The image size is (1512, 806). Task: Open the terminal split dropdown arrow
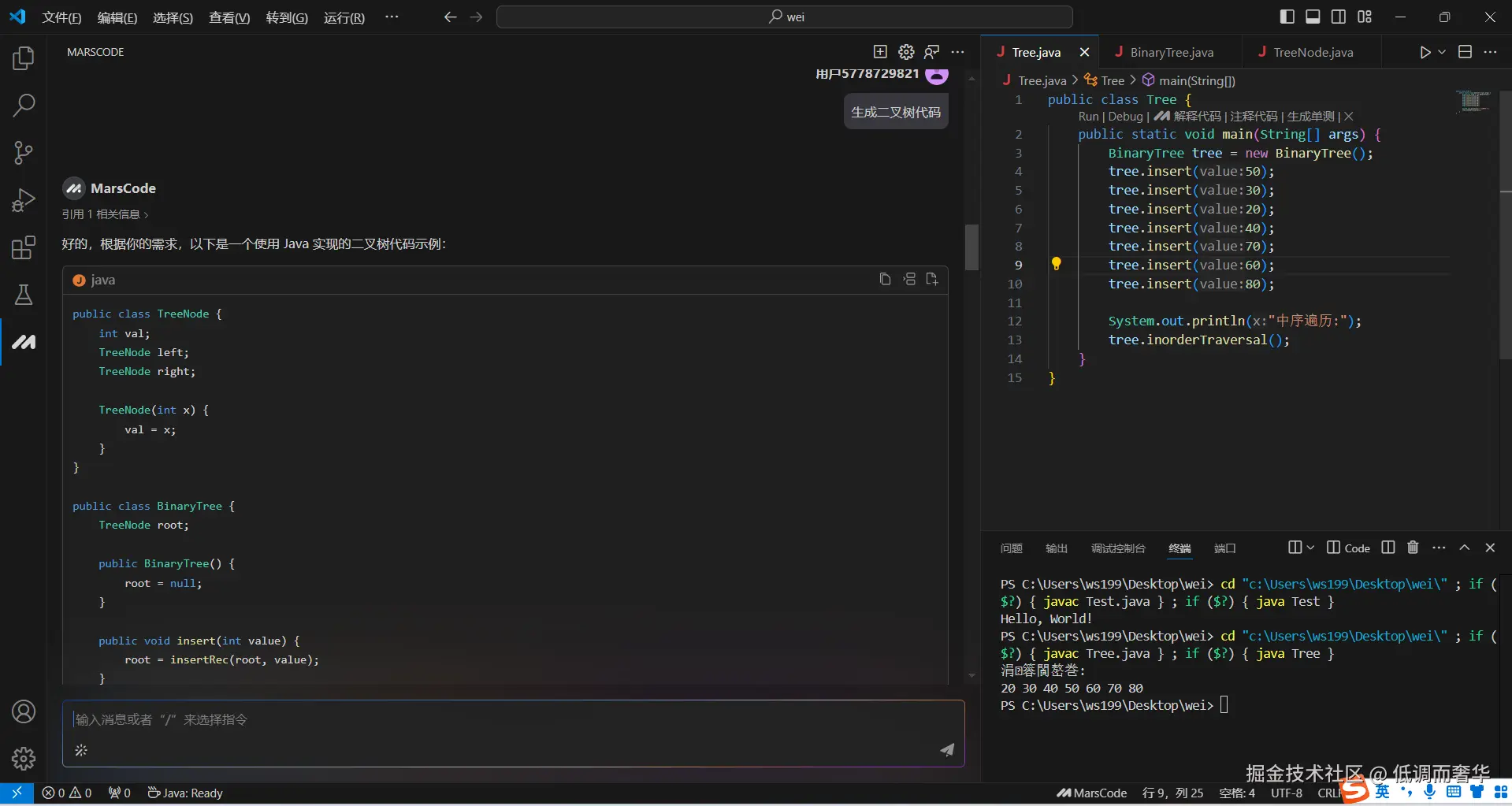(x=1310, y=548)
